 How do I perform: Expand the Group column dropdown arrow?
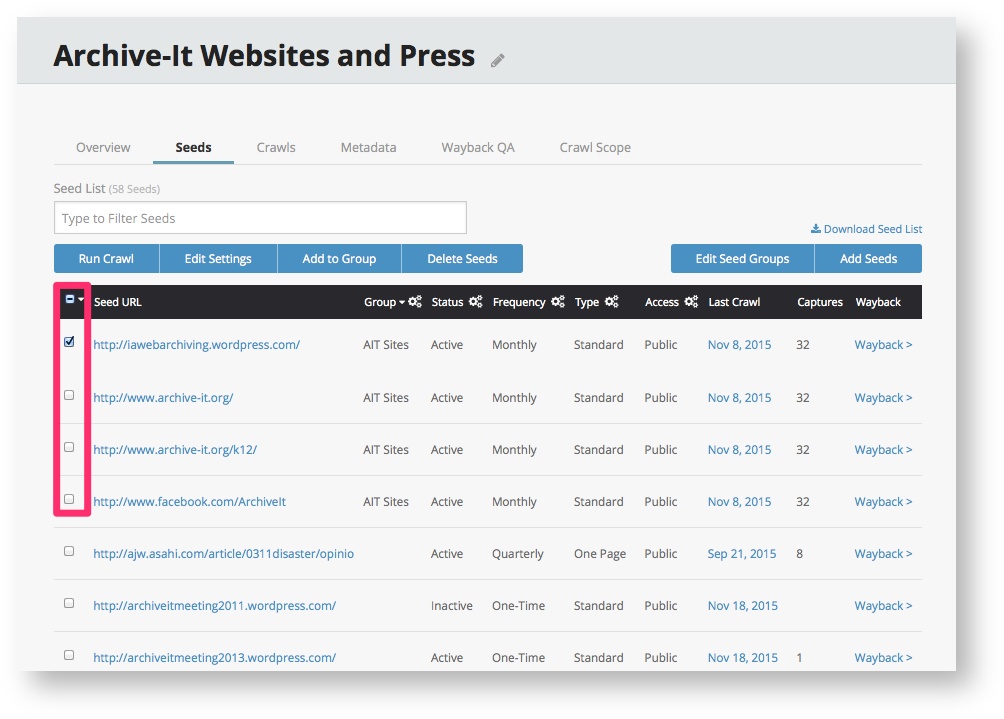402,303
